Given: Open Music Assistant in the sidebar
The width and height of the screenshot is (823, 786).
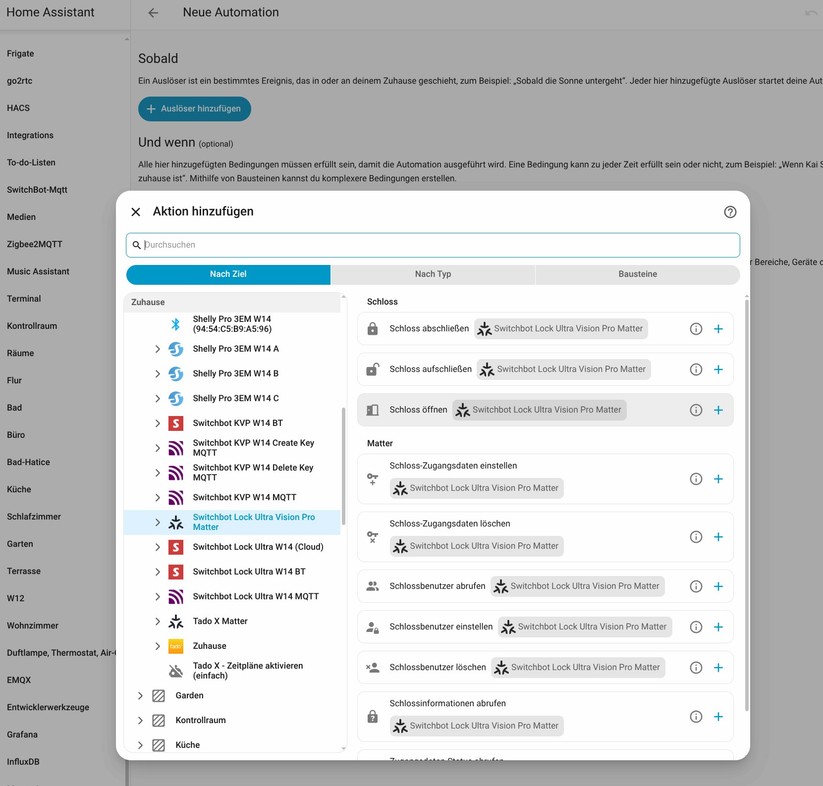Looking at the screenshot, I should tap(38, 271).
